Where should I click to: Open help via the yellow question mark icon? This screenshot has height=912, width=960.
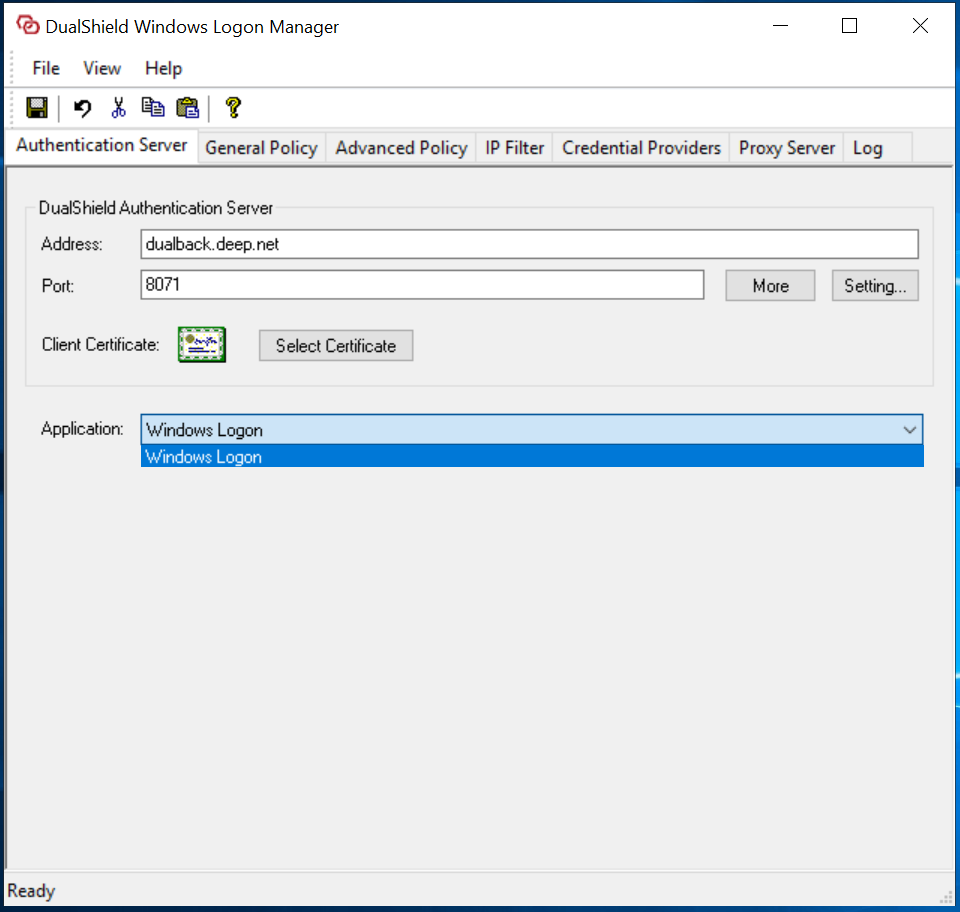233,108
